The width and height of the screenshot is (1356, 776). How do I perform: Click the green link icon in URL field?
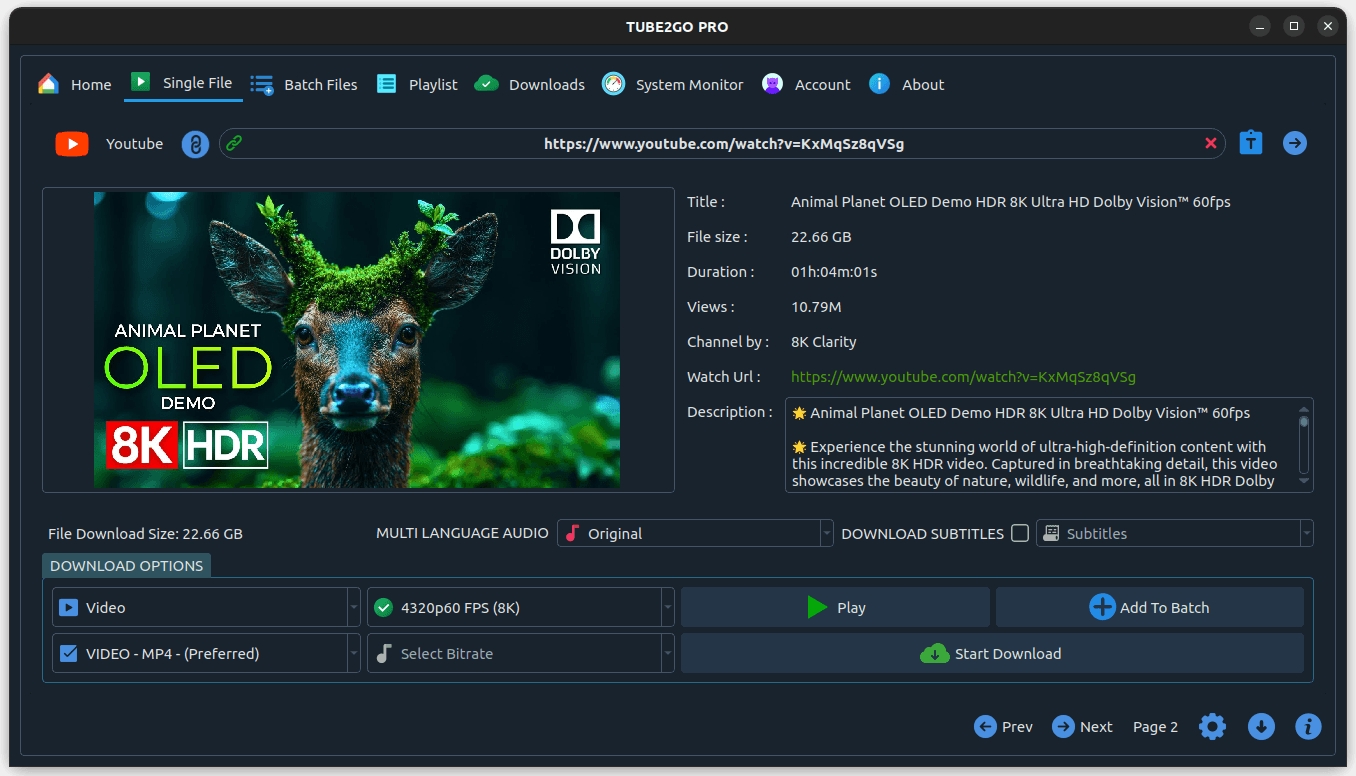tap(234, 144)
